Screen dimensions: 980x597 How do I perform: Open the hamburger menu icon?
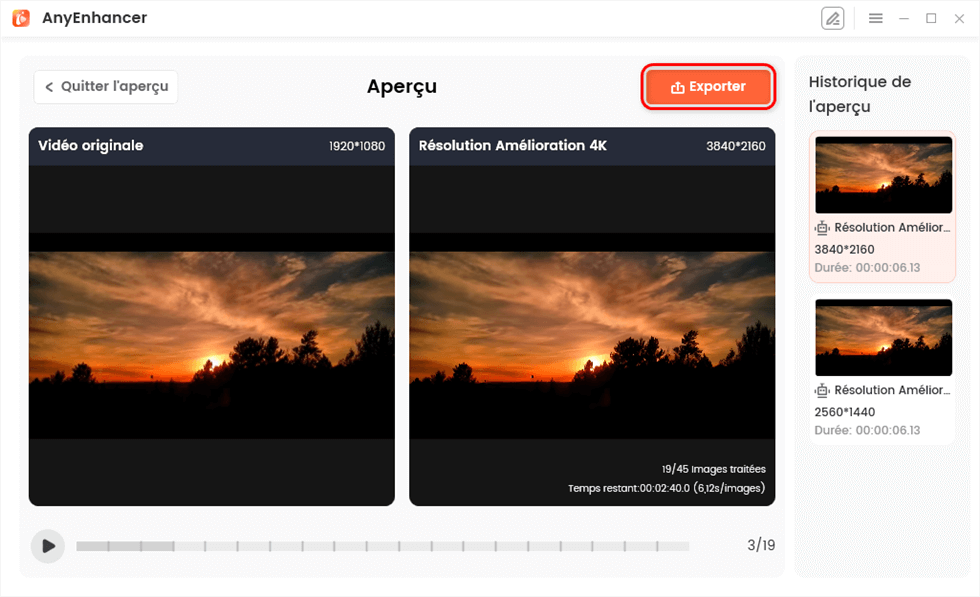click(x=876, y=19)
